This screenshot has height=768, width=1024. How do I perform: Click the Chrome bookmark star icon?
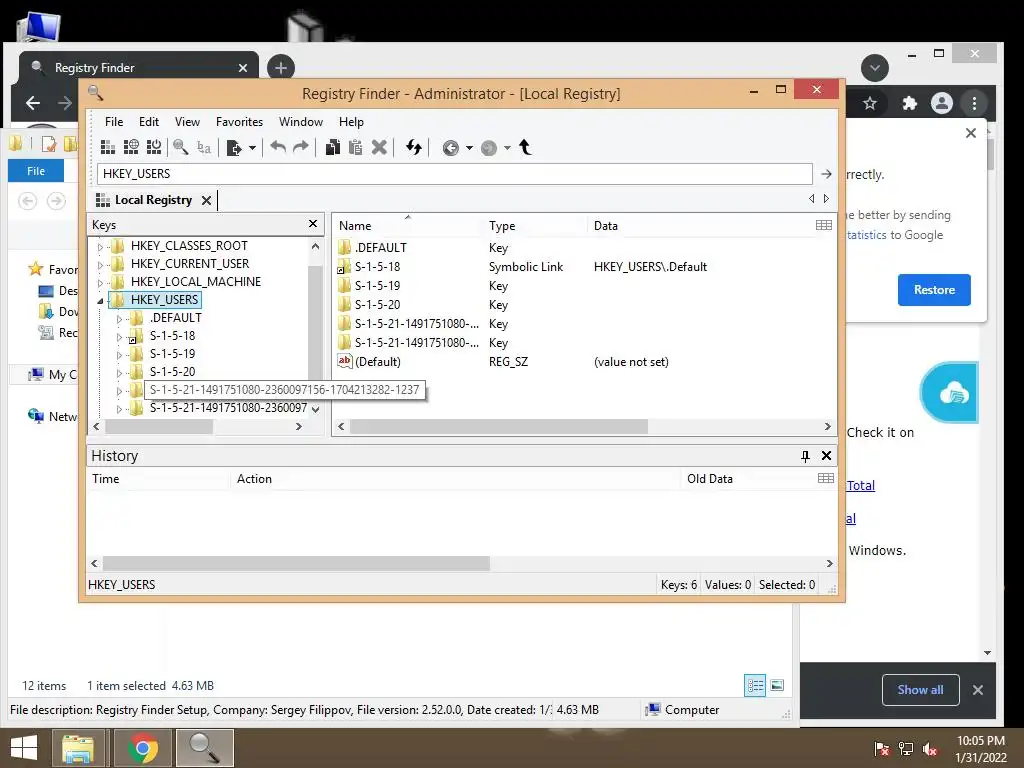[x=869, y=103]
